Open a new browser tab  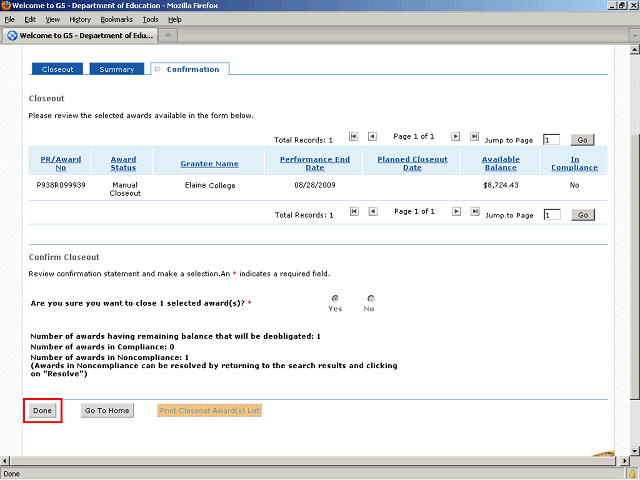click(x=168, y=36)
